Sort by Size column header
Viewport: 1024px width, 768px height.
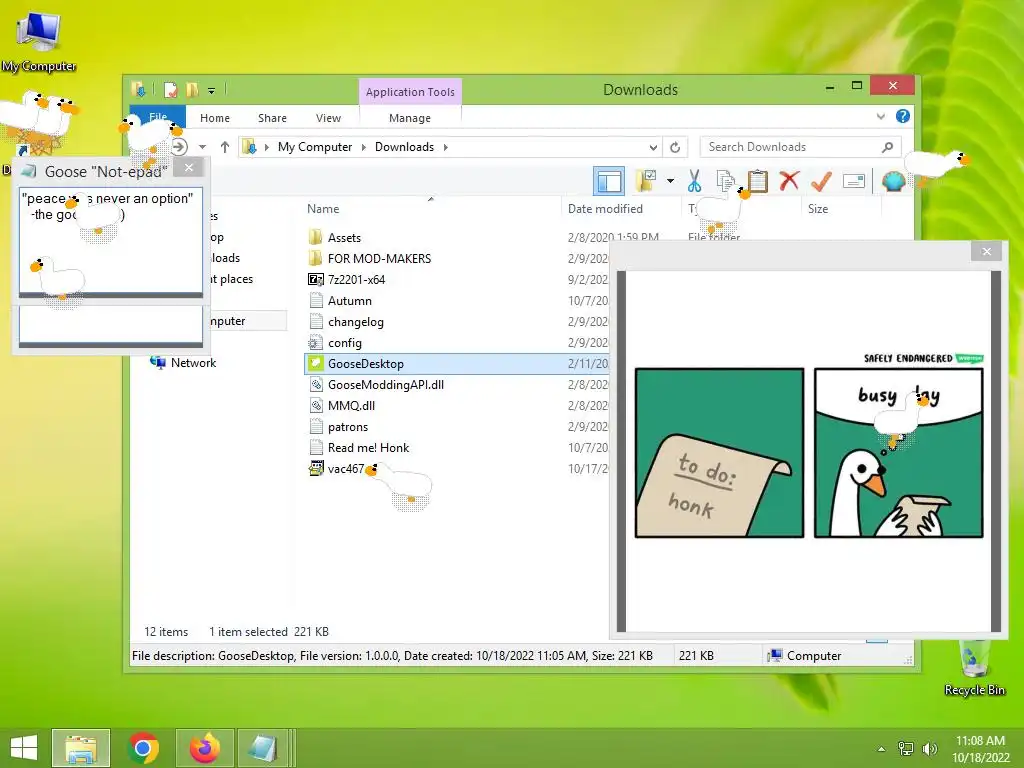pyautogui.click(x=818, y=209)
